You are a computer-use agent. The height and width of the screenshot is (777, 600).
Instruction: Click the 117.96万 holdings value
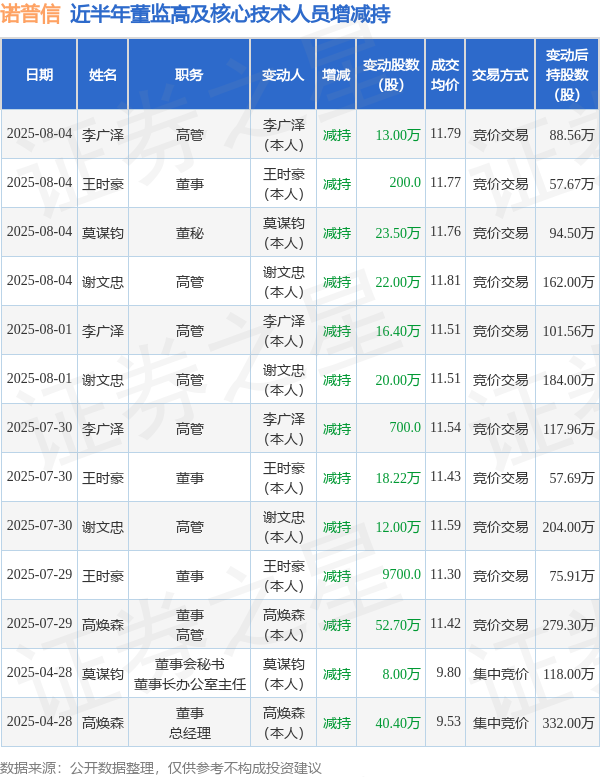(568, 429)
